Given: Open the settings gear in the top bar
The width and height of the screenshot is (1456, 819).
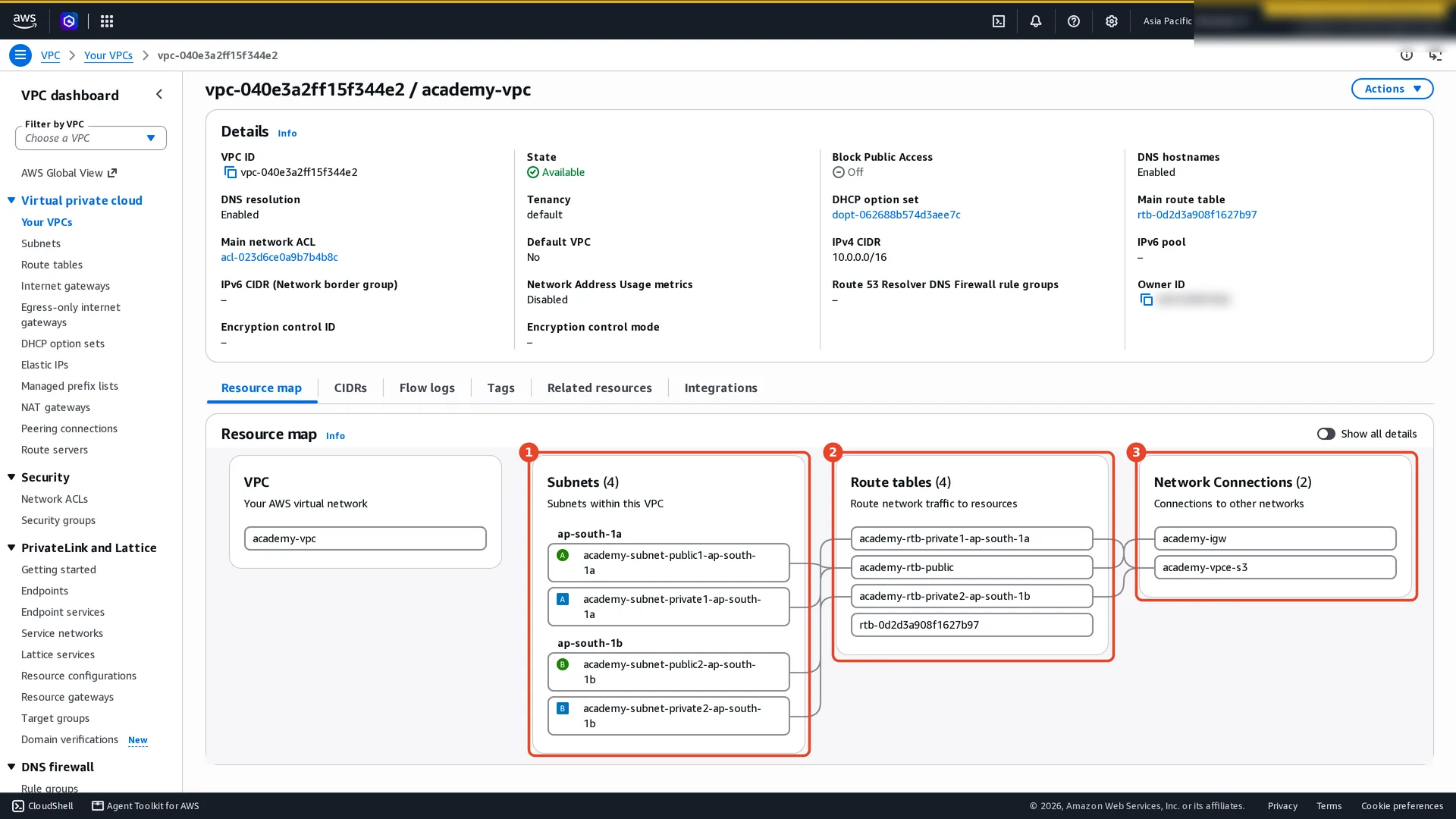Looking at the screenshot, I should coord(1112,21).
